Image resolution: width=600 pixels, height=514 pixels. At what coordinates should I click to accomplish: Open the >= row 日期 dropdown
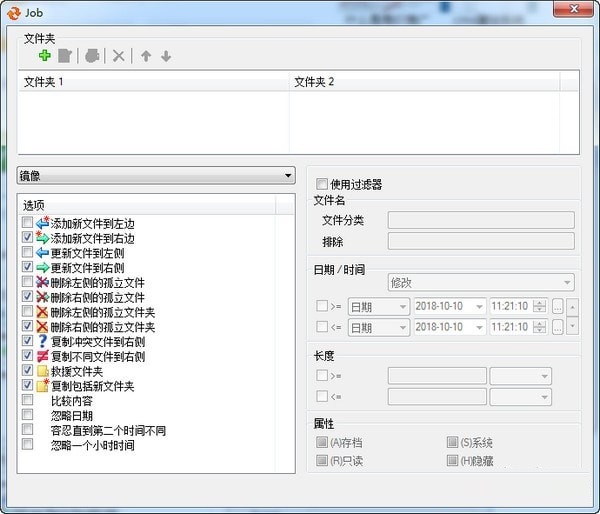(378, 307)
